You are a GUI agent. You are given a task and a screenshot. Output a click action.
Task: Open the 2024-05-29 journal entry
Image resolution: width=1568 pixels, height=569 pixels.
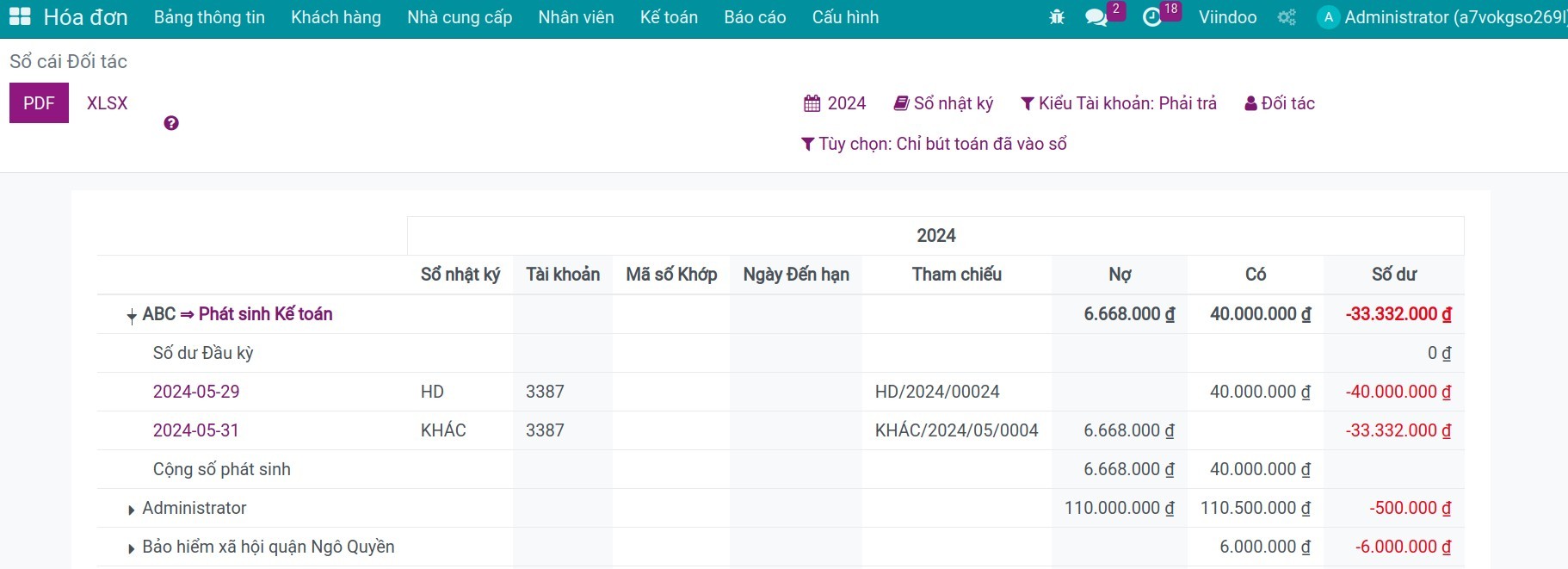(196, 392)
